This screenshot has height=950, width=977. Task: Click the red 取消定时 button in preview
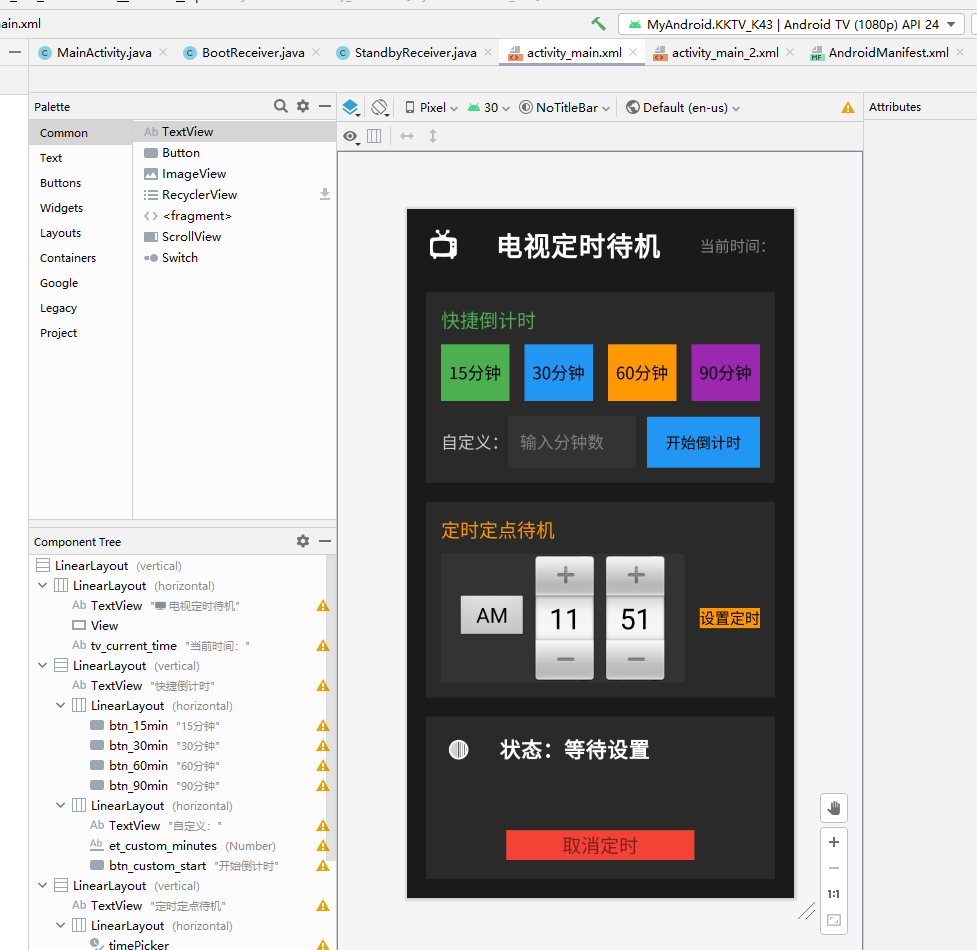click(599, 844)
